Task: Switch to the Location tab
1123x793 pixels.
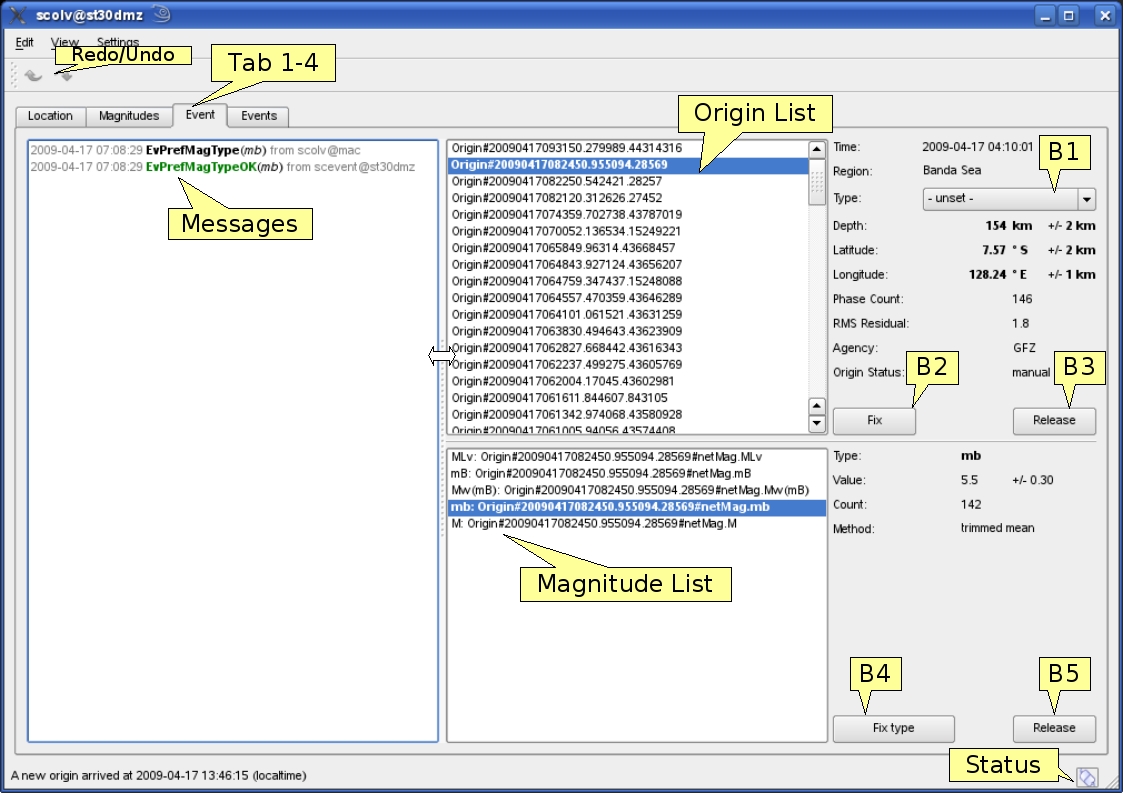Action: click(50, 116)
